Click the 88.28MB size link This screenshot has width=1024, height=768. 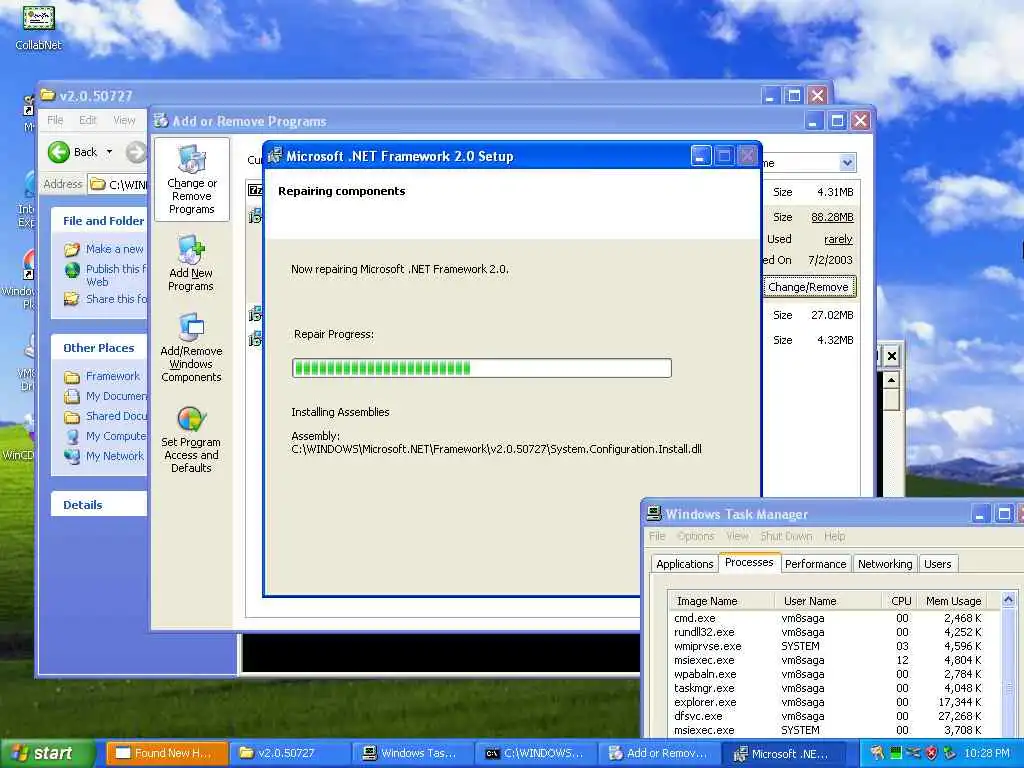click(x=832, y=217)
